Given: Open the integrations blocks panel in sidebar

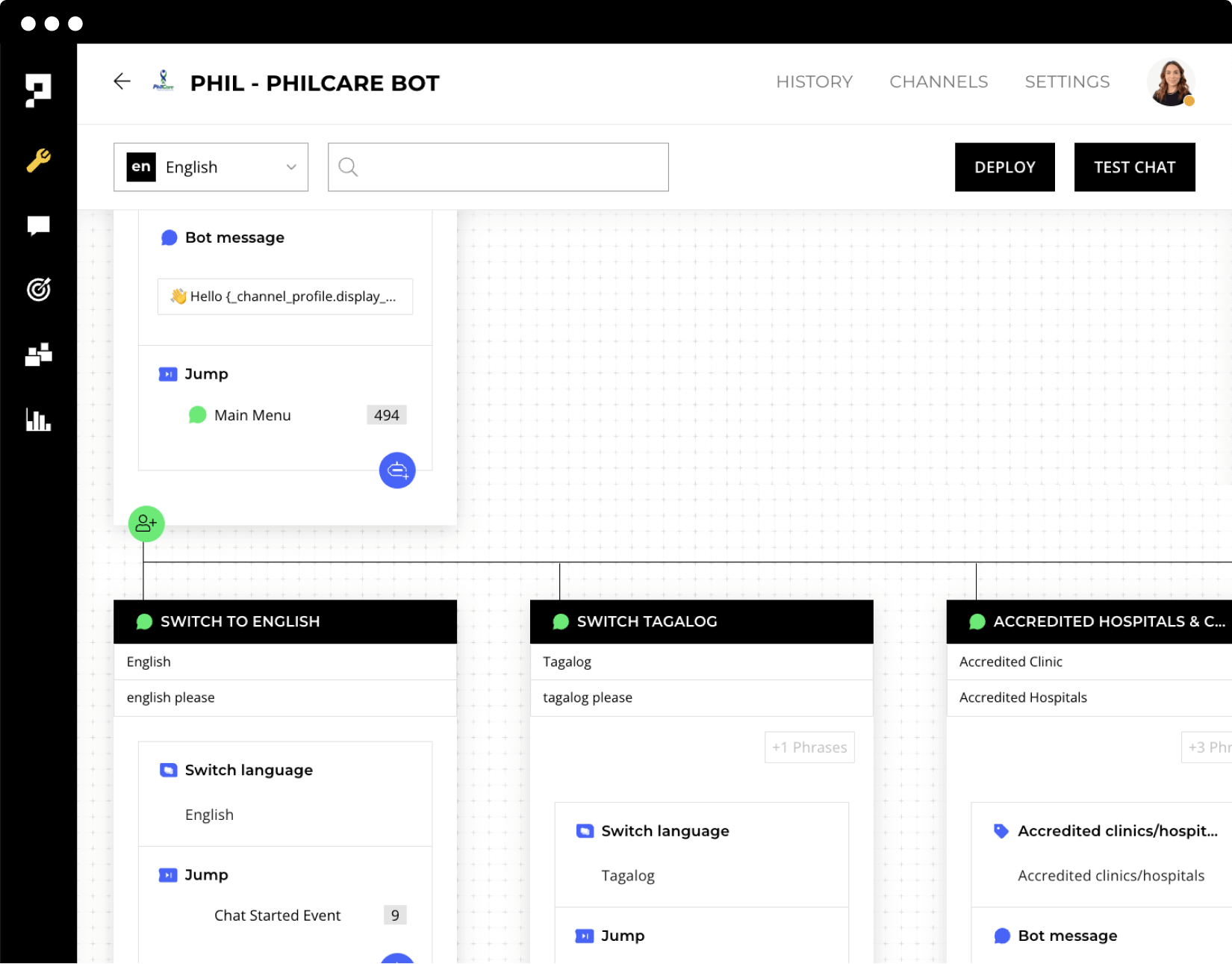Looking at the screenshot, I should [38, 355].
